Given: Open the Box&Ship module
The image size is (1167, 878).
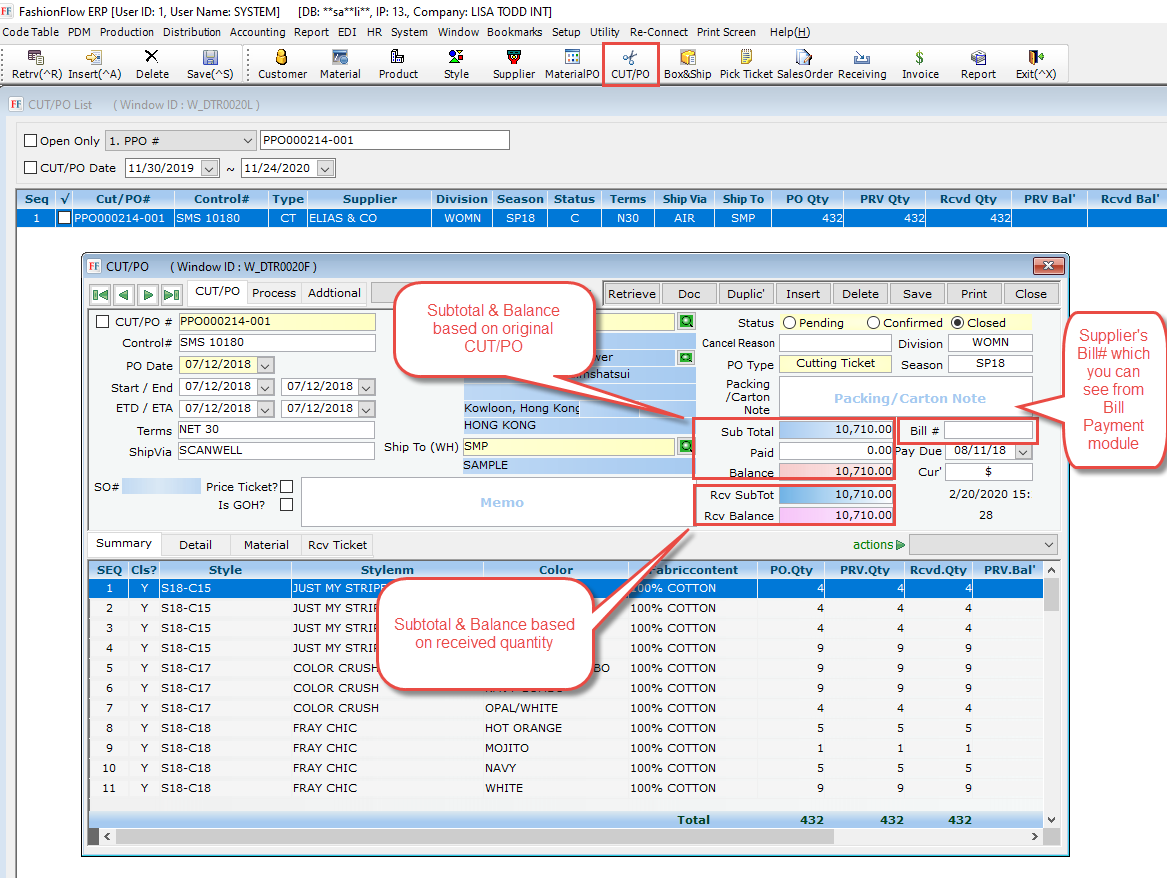Looking at the screenshot, I should coord(688,64).
